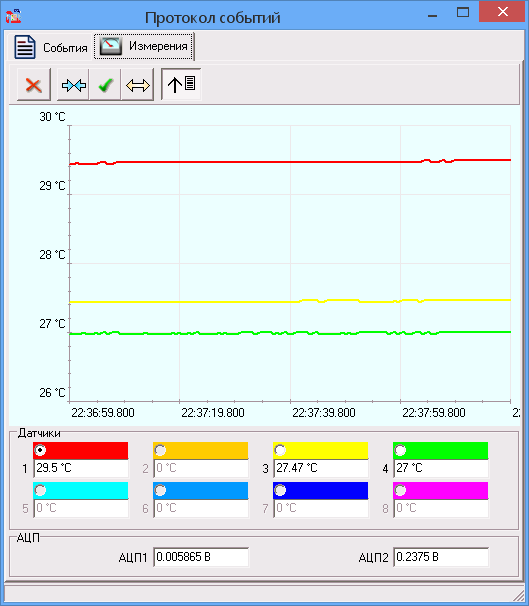Click the 26 °C axis label
This screenshot has height=606, width=529.
[52, 393]
